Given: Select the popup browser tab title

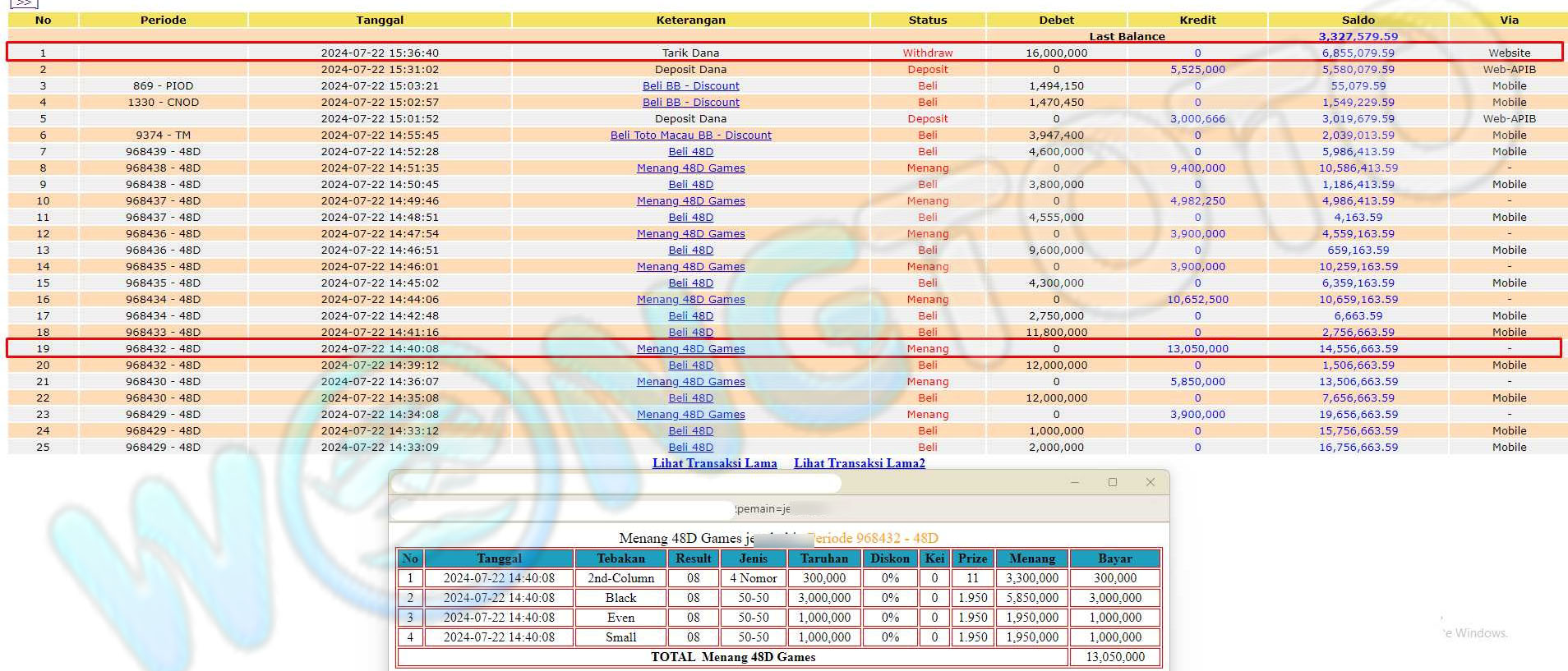Looking at the screenshot, I should (616, 484).
